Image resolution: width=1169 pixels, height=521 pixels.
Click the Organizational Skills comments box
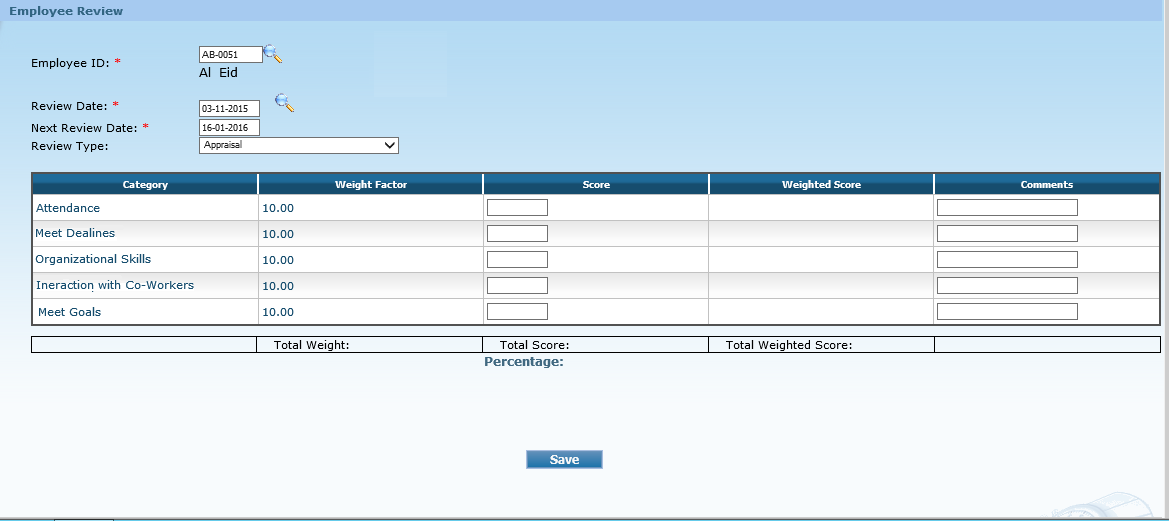pyautogui.click(x=1006, y=260)
